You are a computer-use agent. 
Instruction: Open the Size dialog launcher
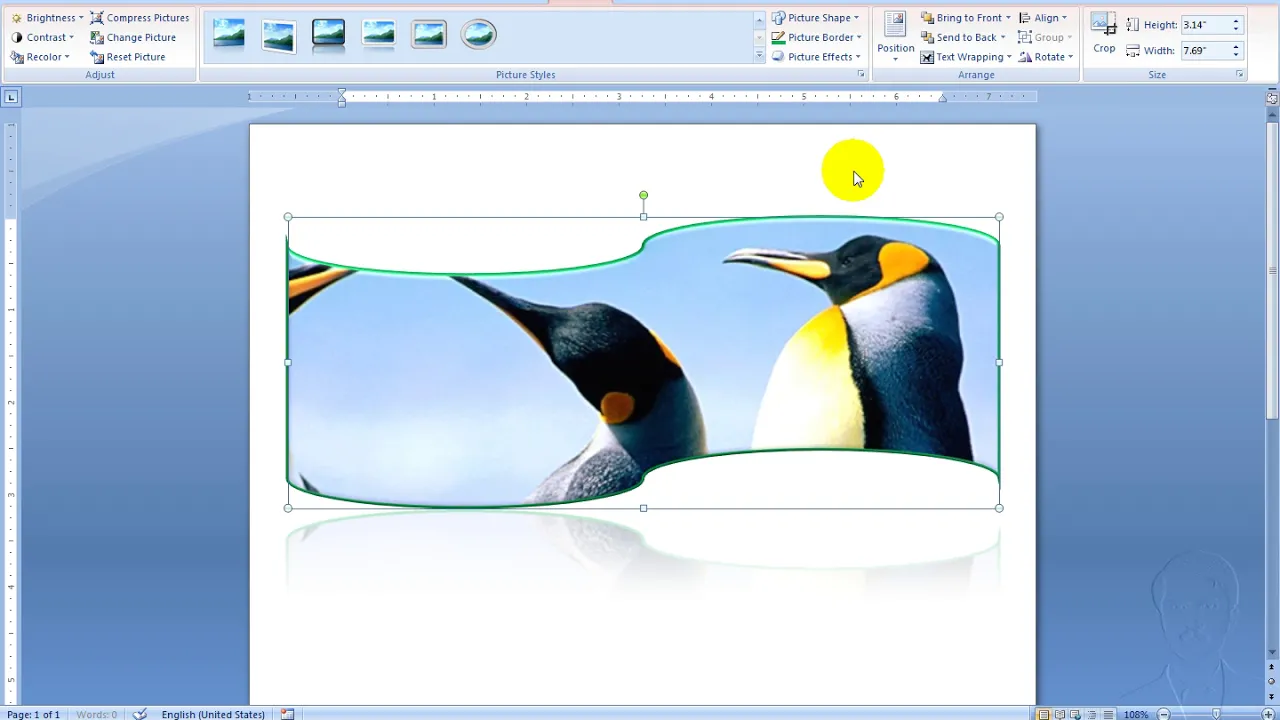click(1240, 75)
